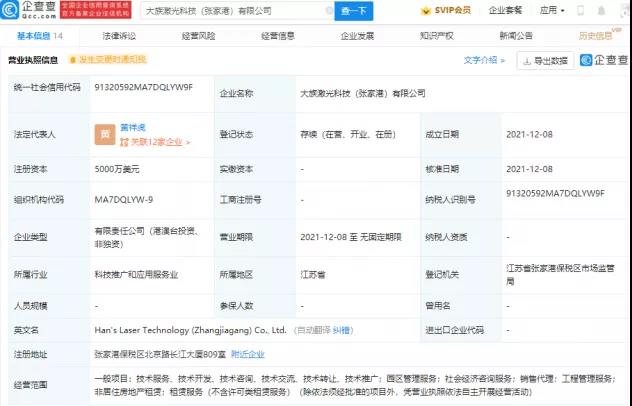This screenshot has width=632, height=406.
Task: Switch to the 知识产权 tab
Action: pos(437,36)
